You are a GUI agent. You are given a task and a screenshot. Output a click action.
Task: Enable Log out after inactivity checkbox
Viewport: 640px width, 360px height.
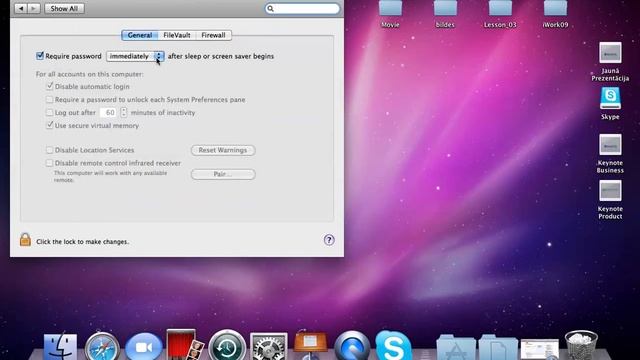point(49,112)
